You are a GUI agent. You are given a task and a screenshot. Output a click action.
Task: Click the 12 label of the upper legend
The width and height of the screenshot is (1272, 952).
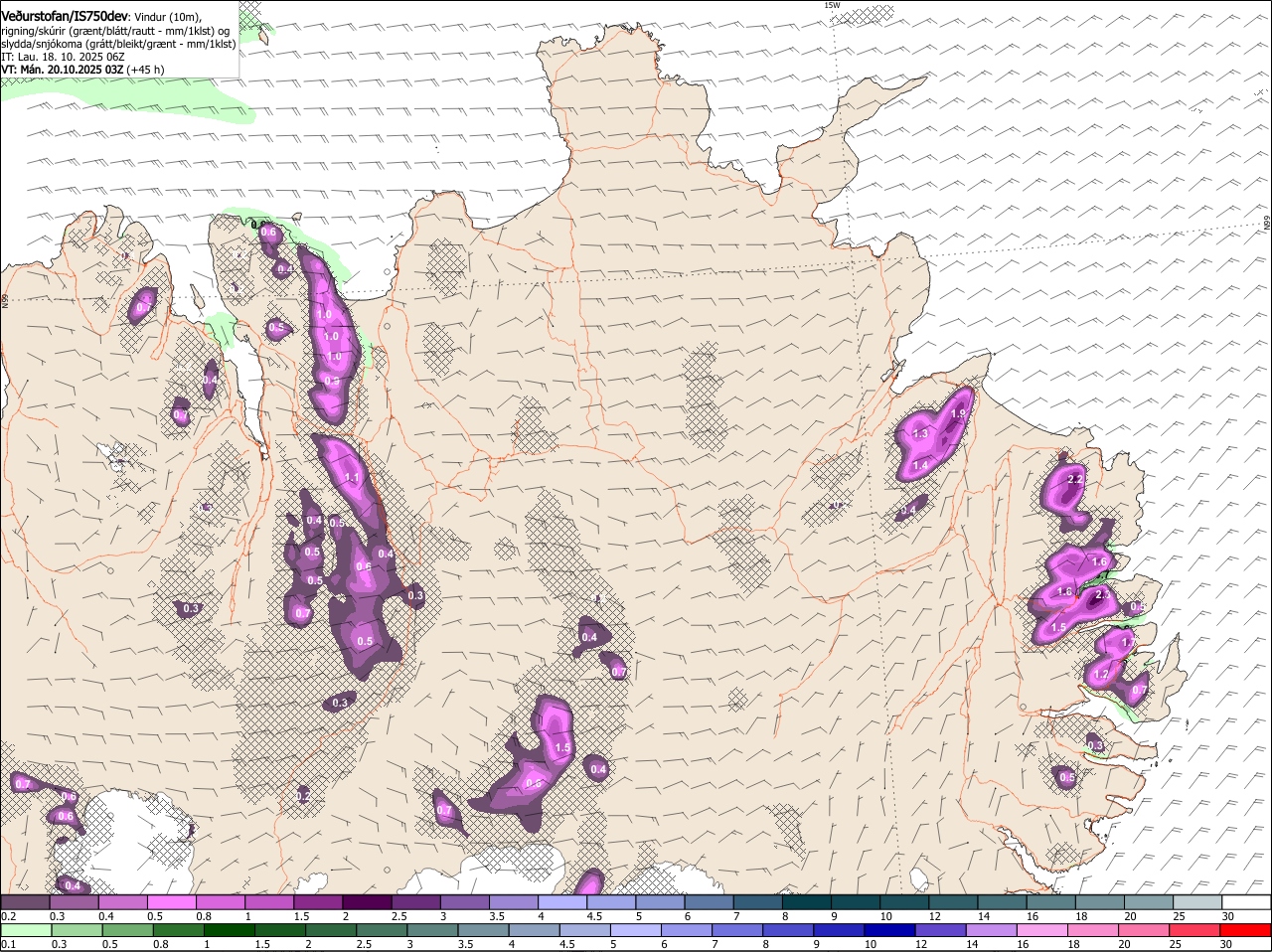click(x=934, y=916)
